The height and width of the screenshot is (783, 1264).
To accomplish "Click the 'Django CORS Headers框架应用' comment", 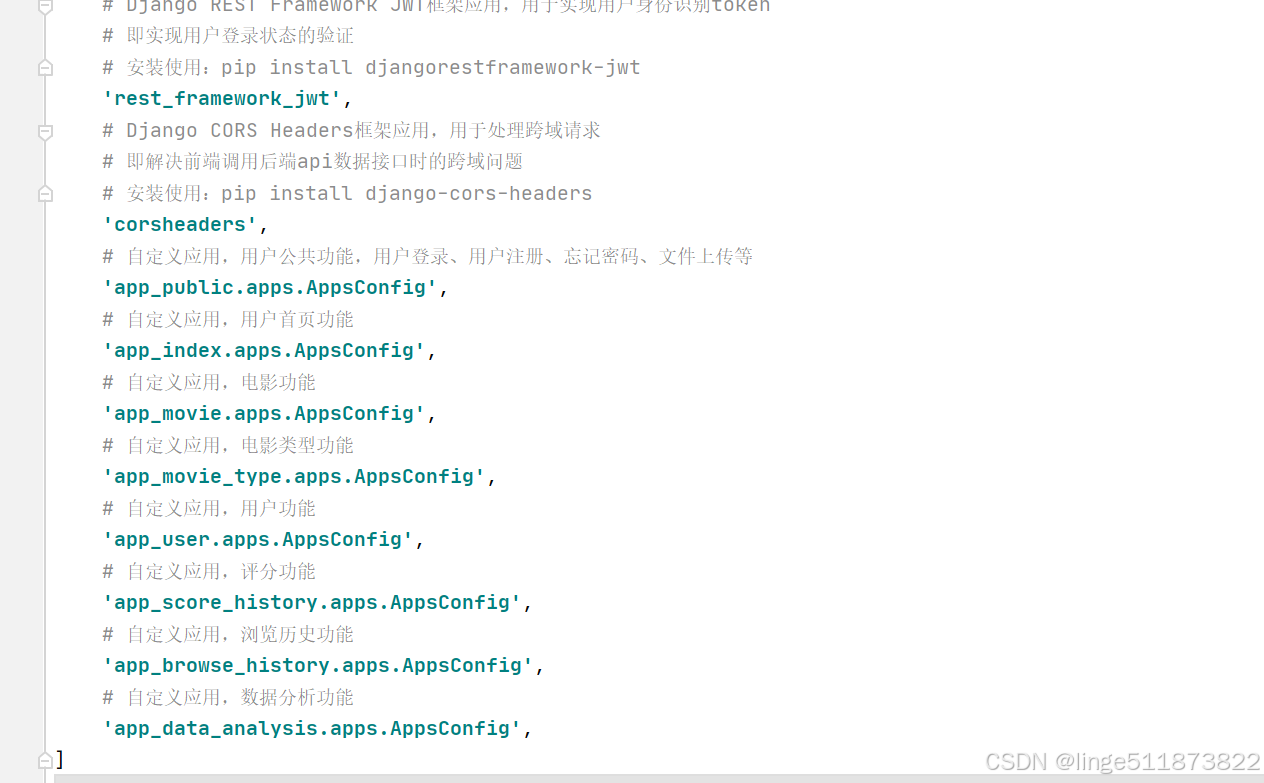I will [x=351, y=131].
